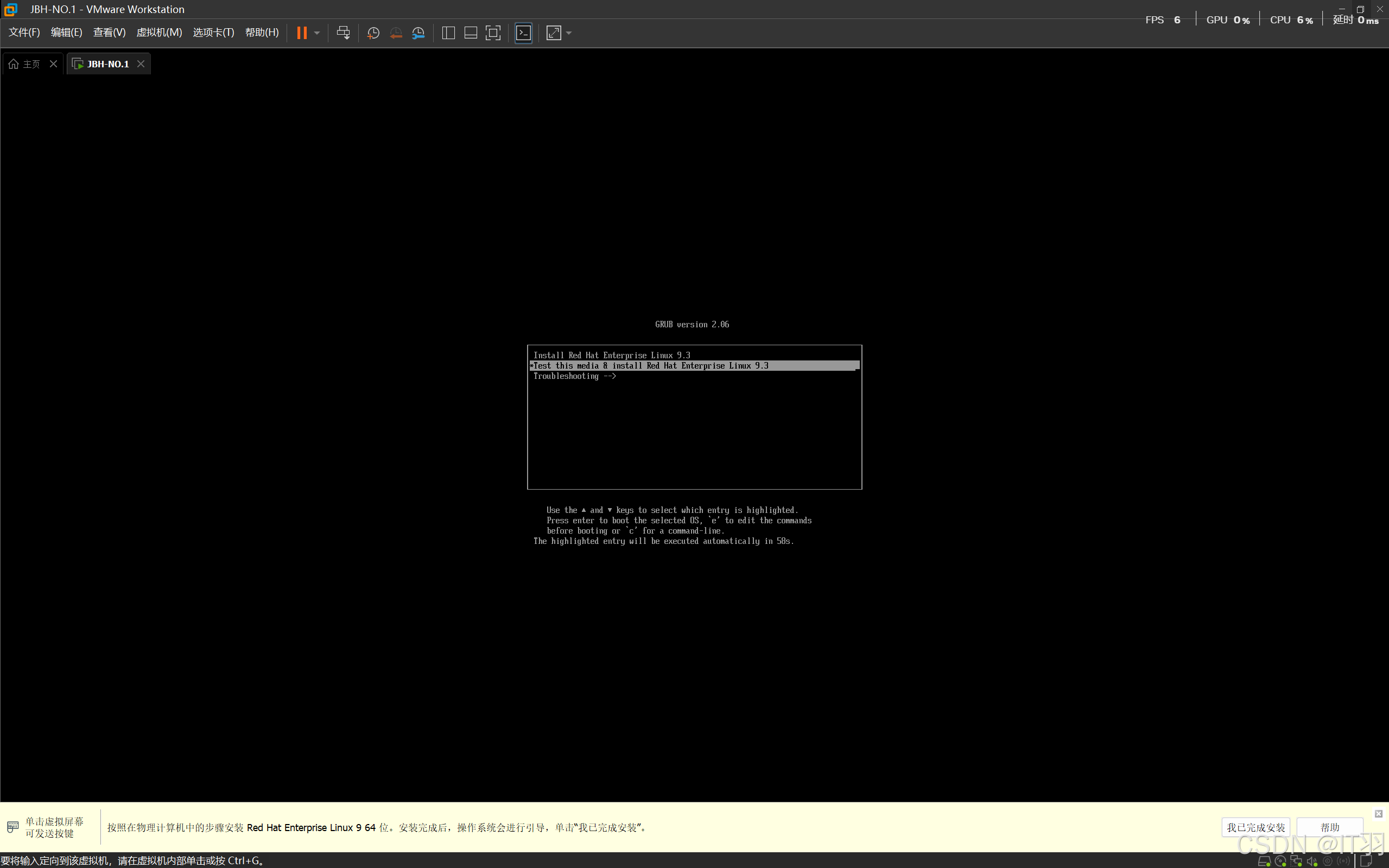Viewport: 1389px width, 868px height.
Task: Close the yellow install hint bar
Action: [1378, 814]
